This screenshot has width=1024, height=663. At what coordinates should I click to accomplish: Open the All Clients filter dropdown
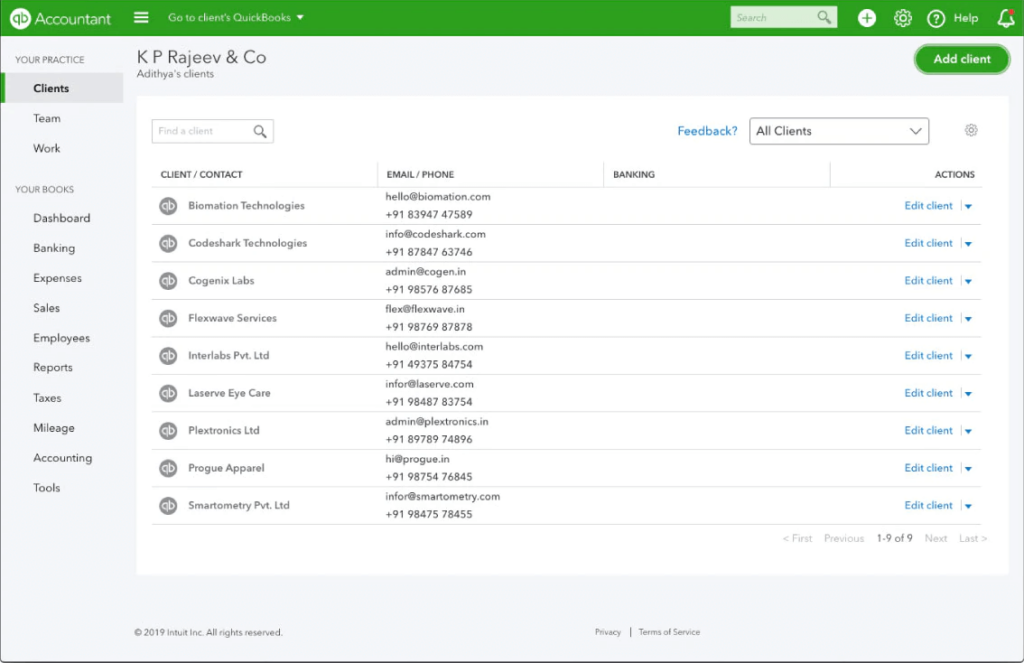pyautogui.click(x=839, y=131)
